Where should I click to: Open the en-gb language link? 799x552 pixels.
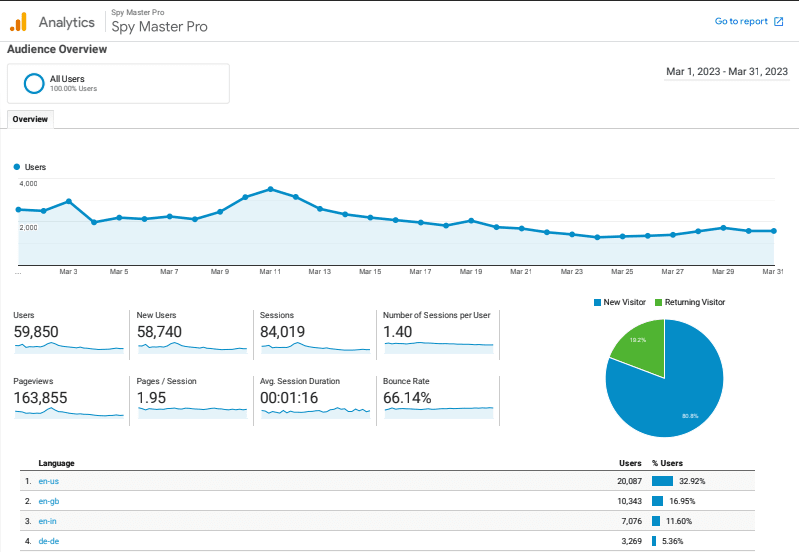pos(48,501)
